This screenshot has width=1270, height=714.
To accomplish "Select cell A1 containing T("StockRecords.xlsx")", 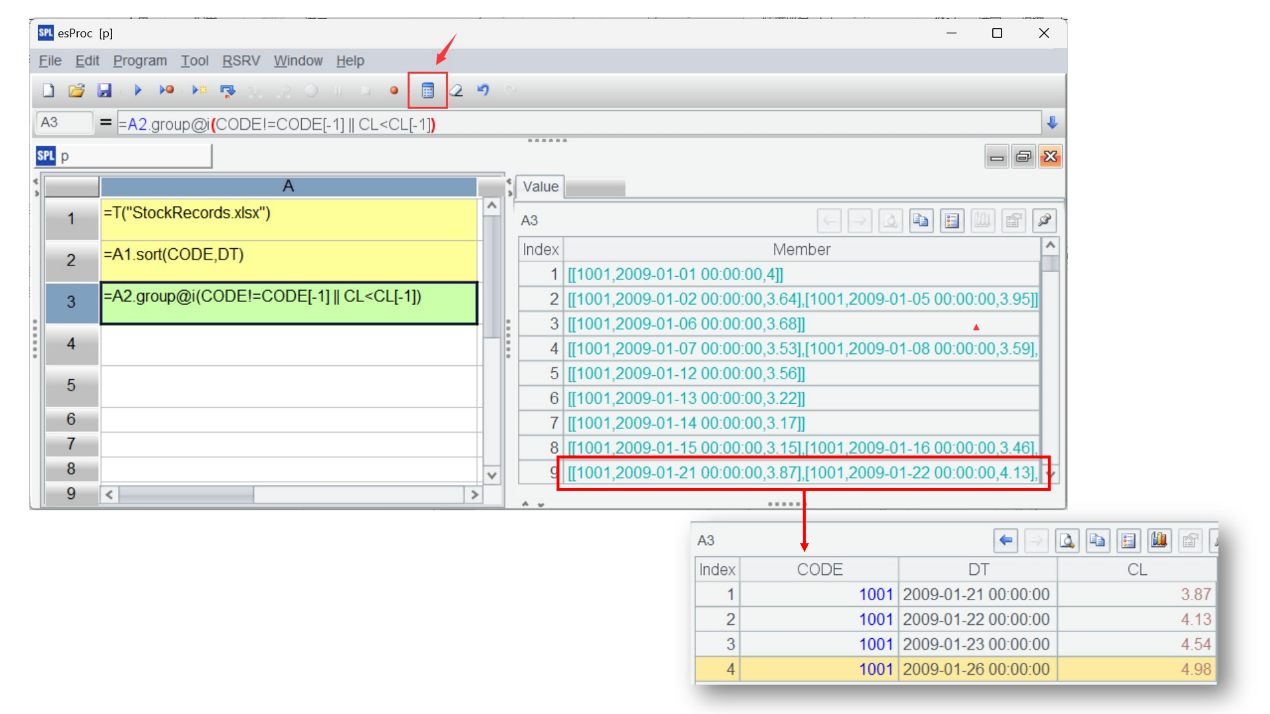I will click(289, 218).
